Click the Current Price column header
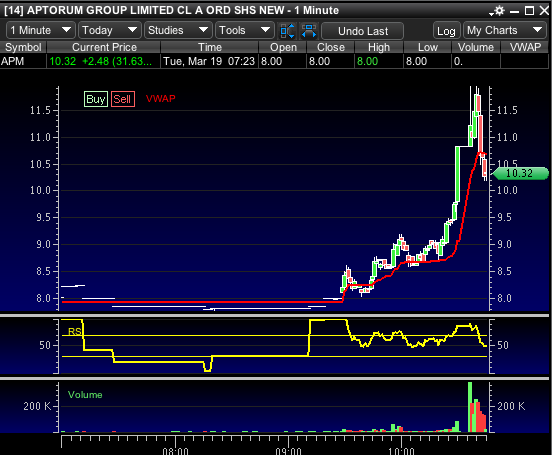Viewport: 552px width, 455px height. [104, 47]
